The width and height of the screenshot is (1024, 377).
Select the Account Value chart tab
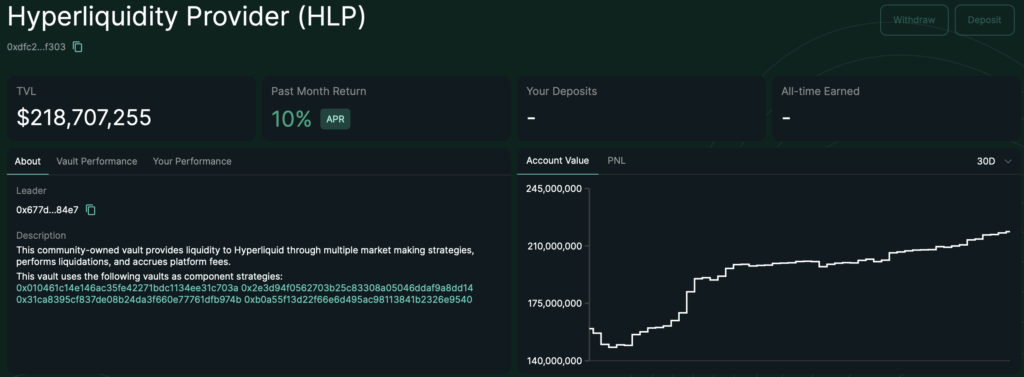pyautogui.click(x=558, y=161)
